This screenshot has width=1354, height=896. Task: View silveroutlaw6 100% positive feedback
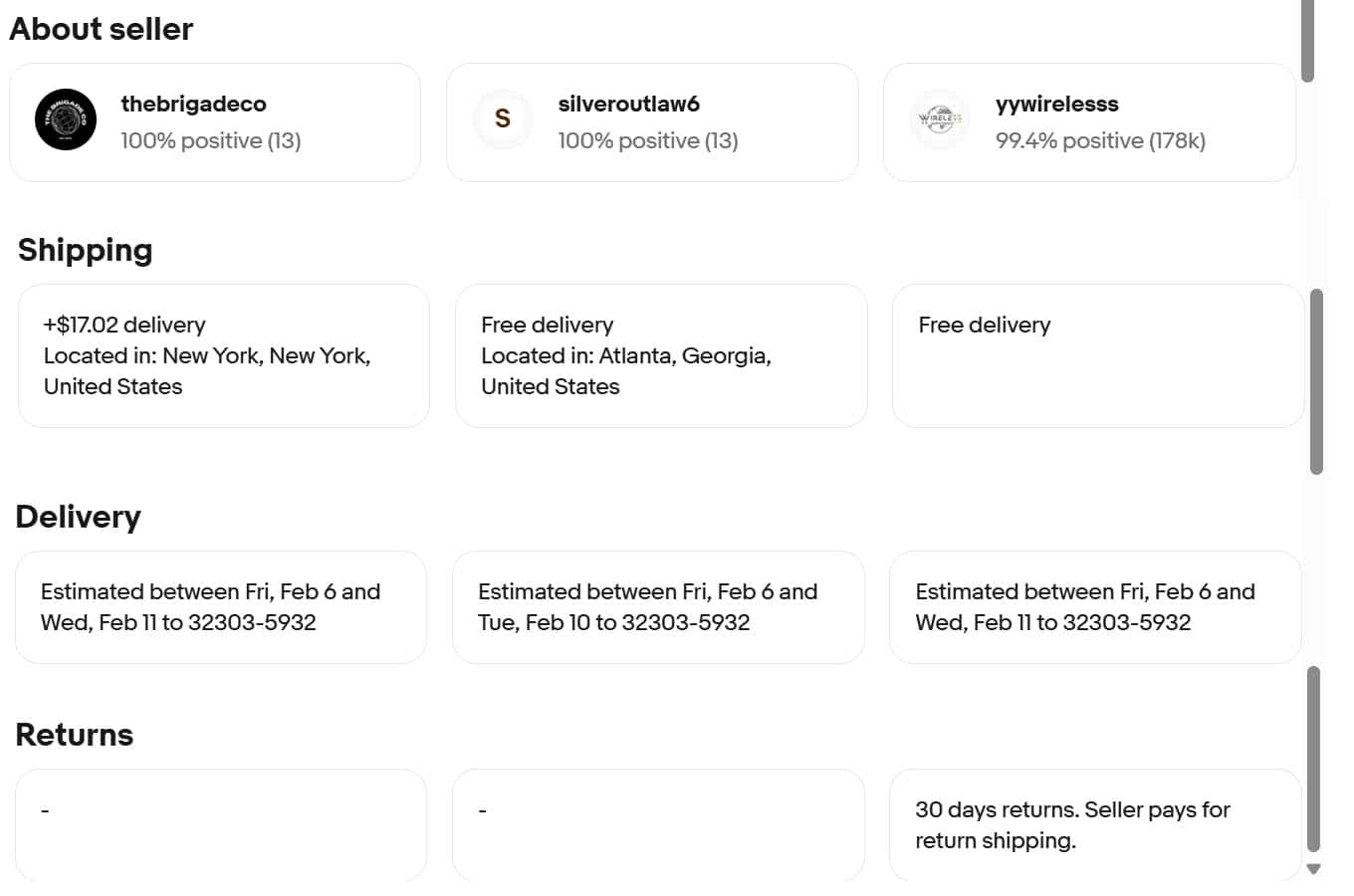click(x=647, y=140)
